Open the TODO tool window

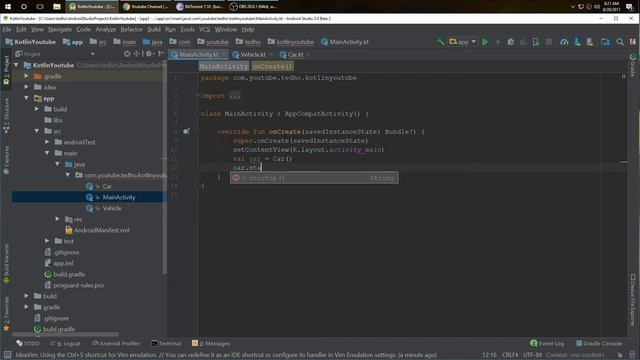coord(28,343)
